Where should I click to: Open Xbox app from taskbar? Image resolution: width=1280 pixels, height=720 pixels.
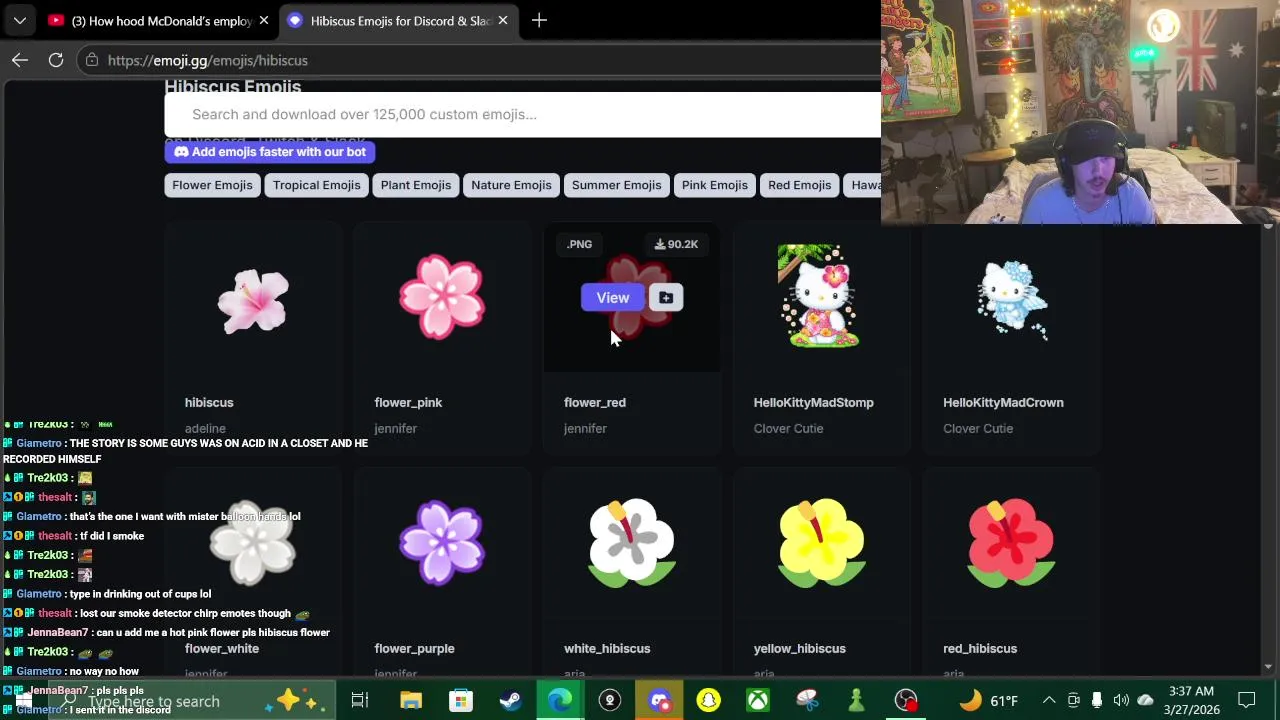[758, 700]
